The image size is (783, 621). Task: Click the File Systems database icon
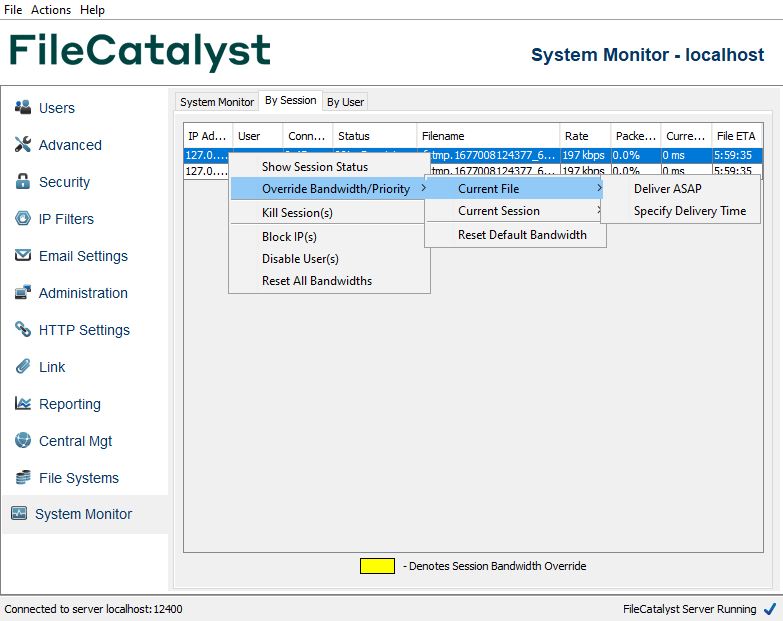pyautogui.click(x=23, y=477)
